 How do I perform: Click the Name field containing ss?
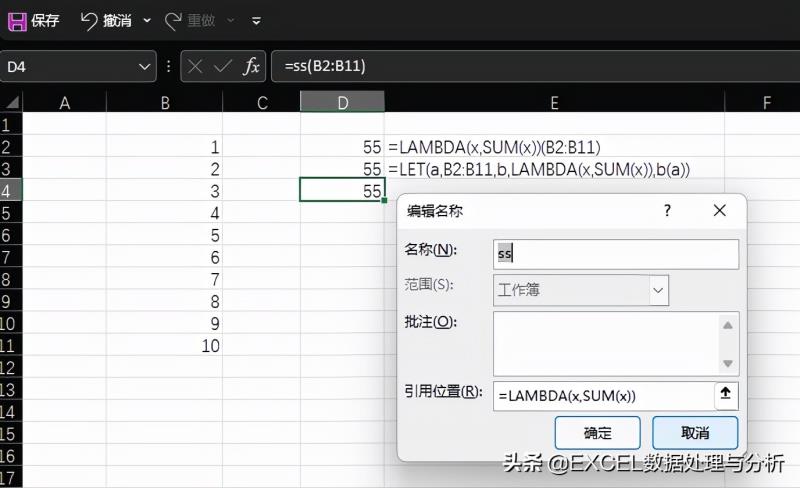click(616, 254)
